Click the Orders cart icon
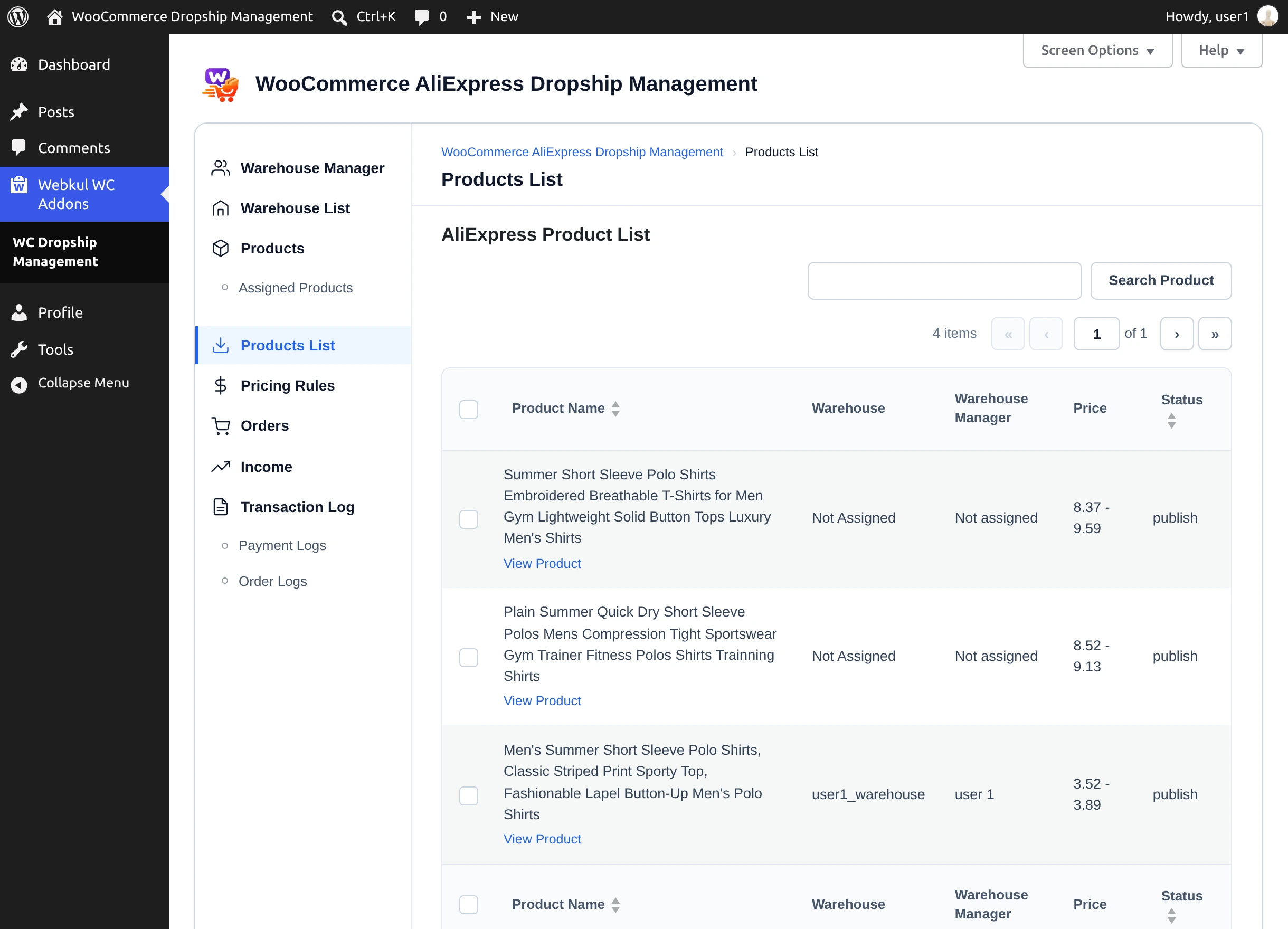This screenshot has height=929, width=1288. [220, 426]
